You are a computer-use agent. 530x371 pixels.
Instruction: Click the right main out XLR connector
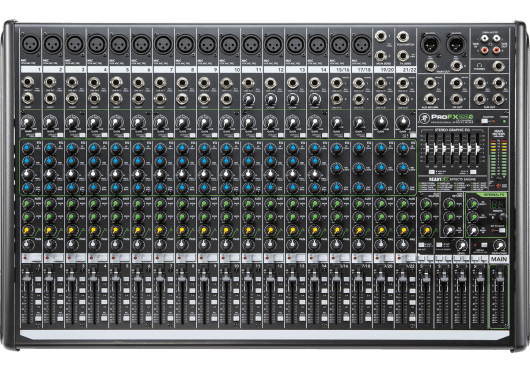[456, 44]
